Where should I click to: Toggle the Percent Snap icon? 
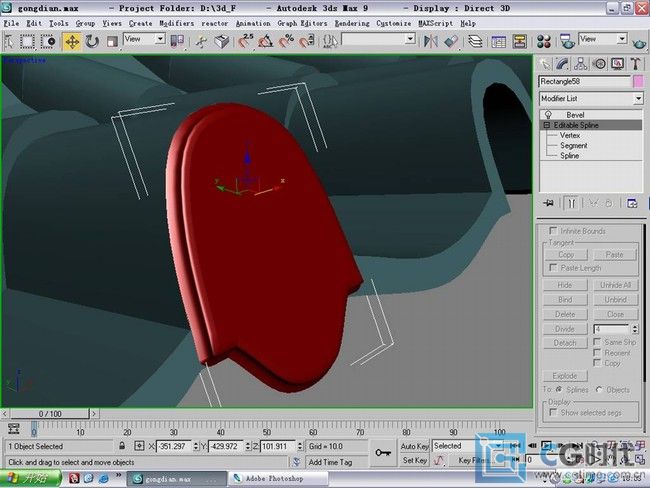pyautogui.click(x=286, y=41)
